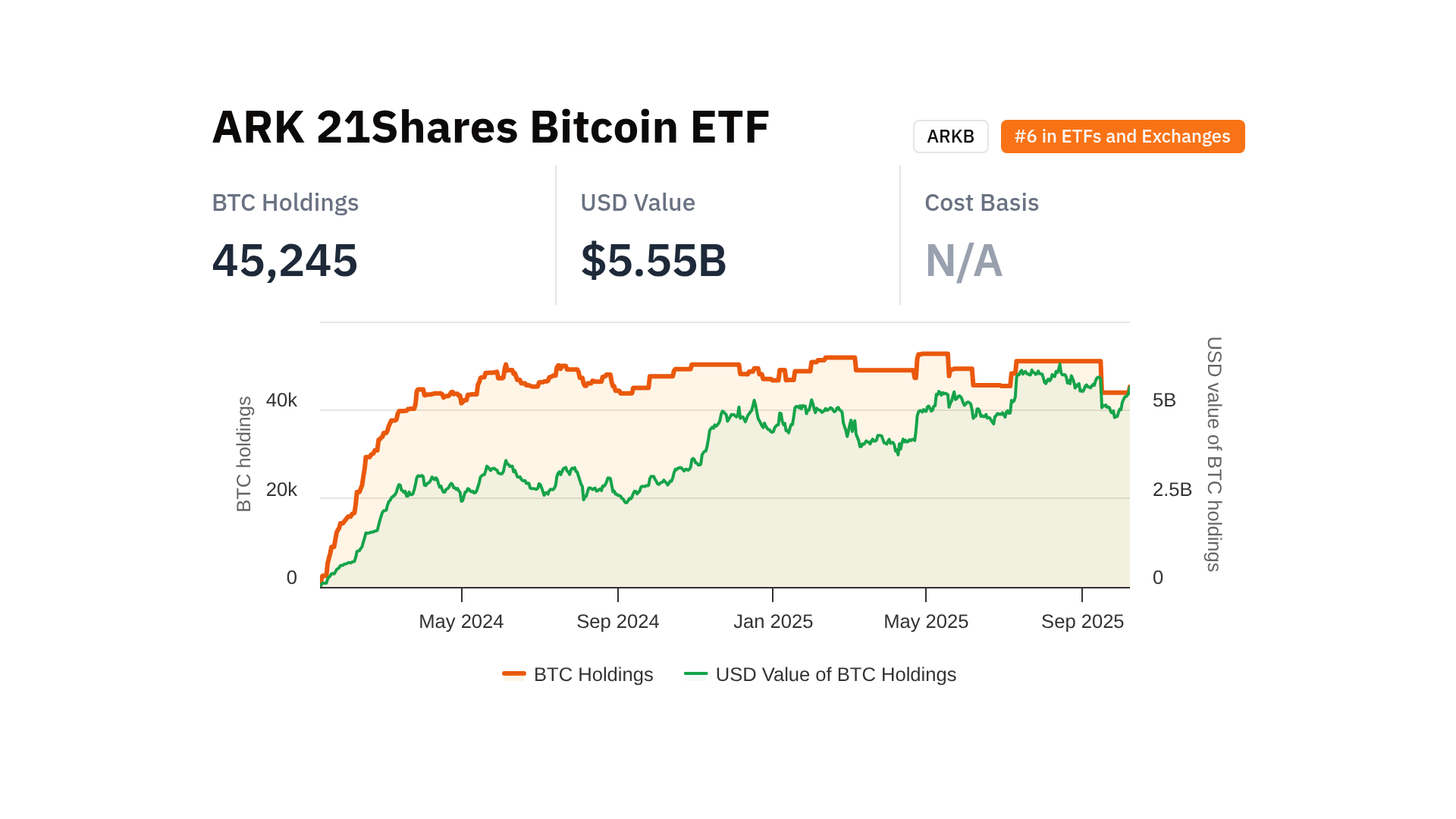Click the May 2025 x-axis label
Viewport: 1456px width, 819px height.
click(926, 622)
